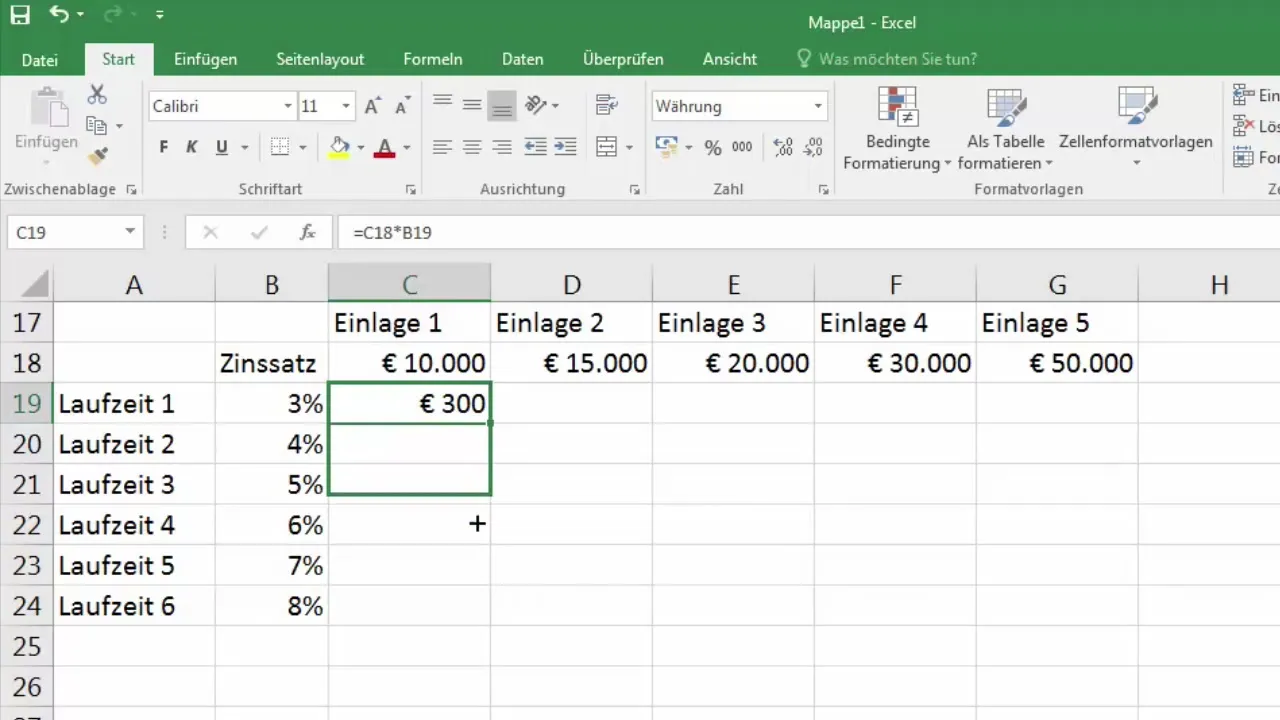Switch to the Seitenlayout tab
The width and height of the screenshot is (1280, 720).
click(x=320, y=59)
